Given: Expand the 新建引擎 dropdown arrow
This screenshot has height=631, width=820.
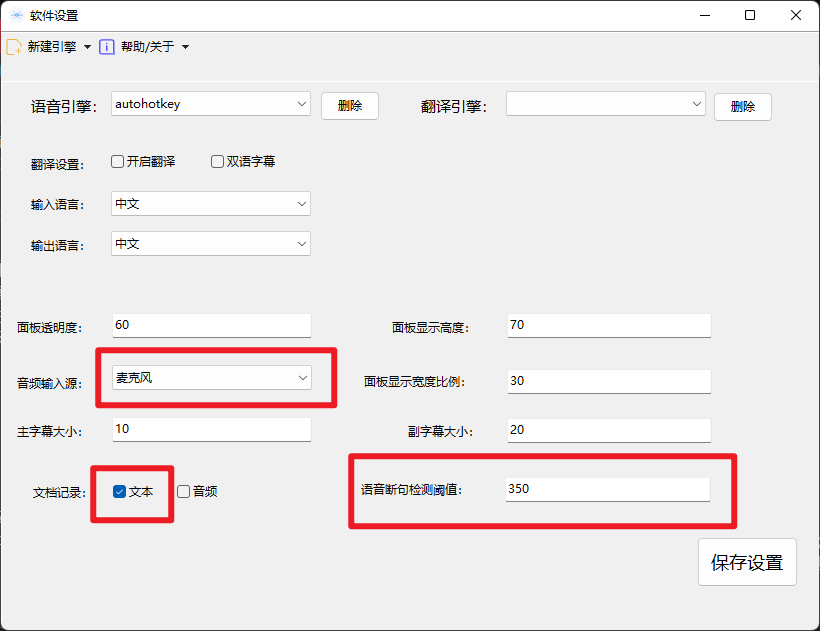Looking at the screenshot, I should (x=87, y=47).
